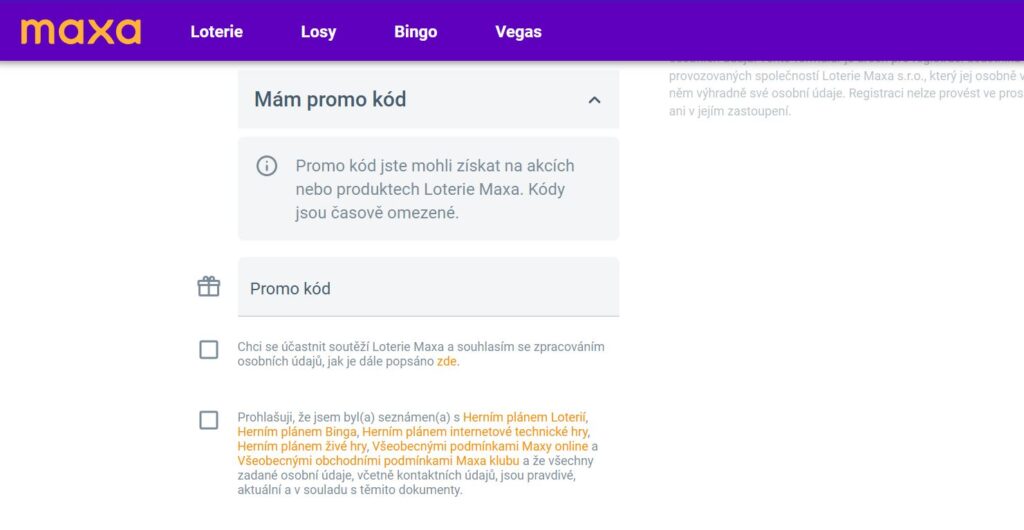
Task: Open Herním plánem internetové technické hry
Action: tap(475, 431)
